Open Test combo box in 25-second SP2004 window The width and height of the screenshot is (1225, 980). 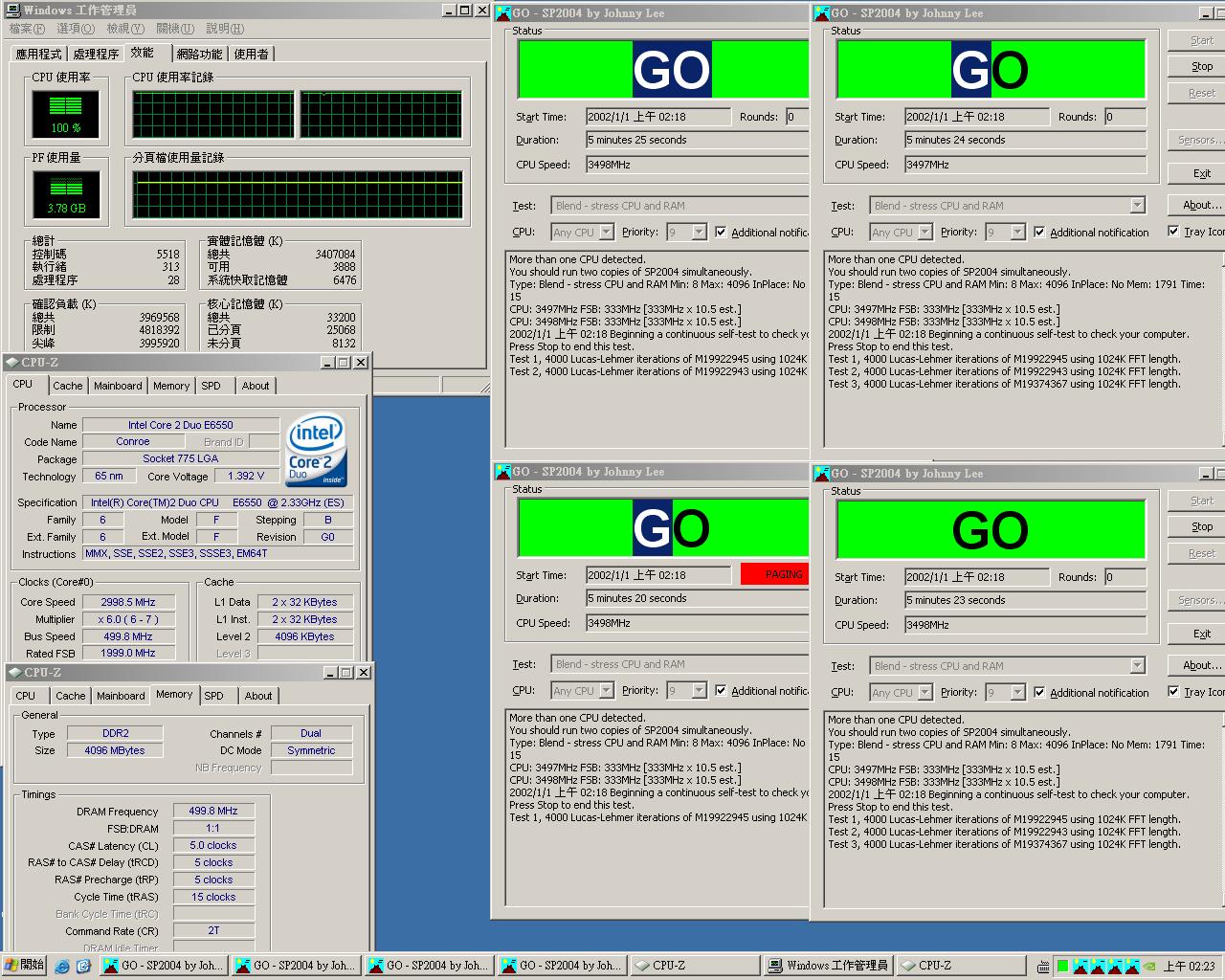tap(680, 205)
